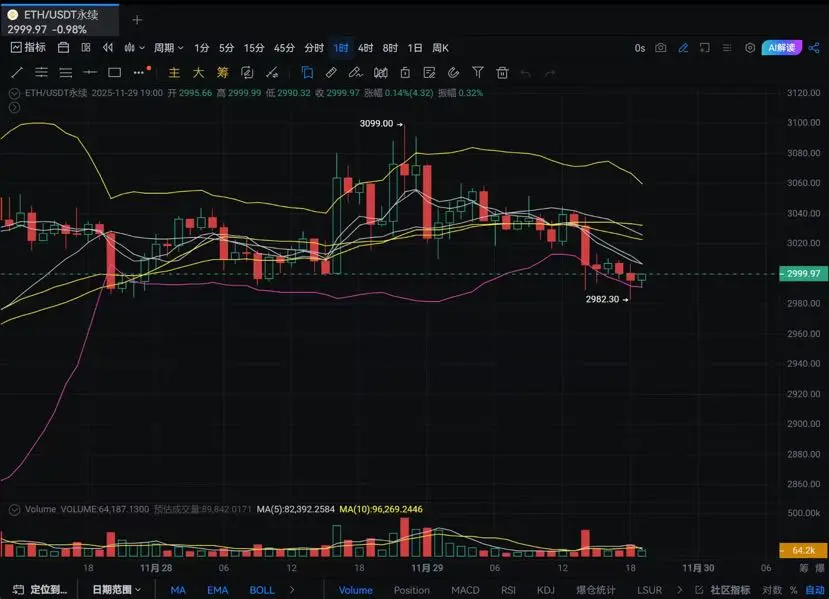
Task: Open chart settings gear icon
Action: click(x=750, y=48)
